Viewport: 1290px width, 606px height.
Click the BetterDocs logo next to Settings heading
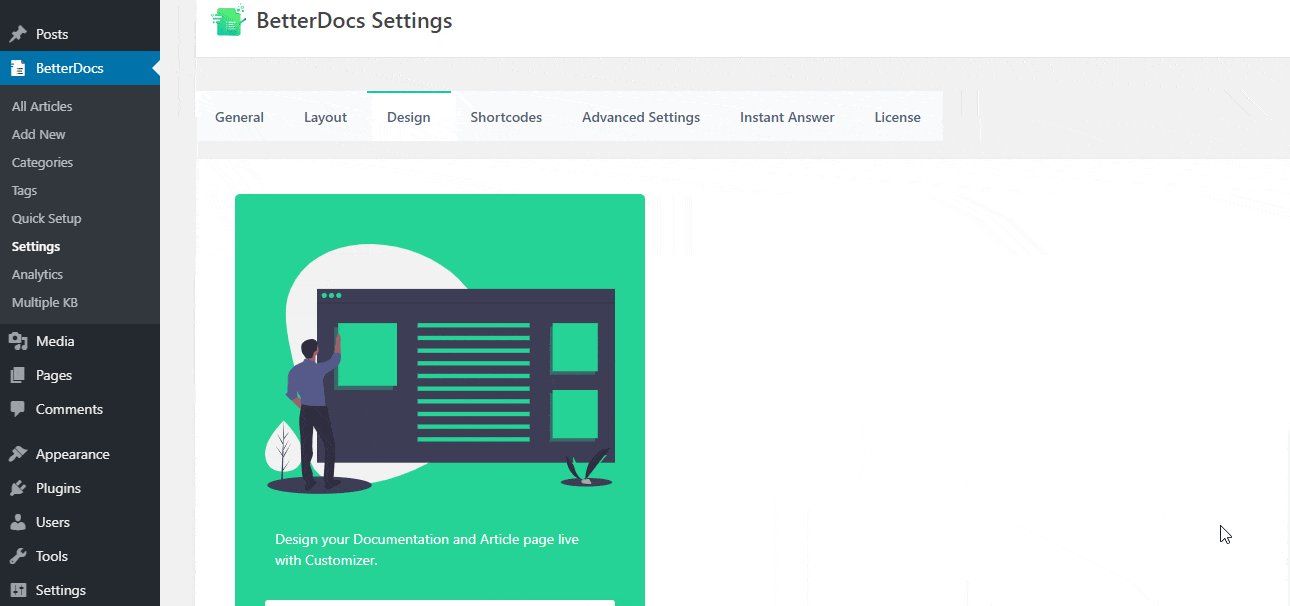[228, 20]
